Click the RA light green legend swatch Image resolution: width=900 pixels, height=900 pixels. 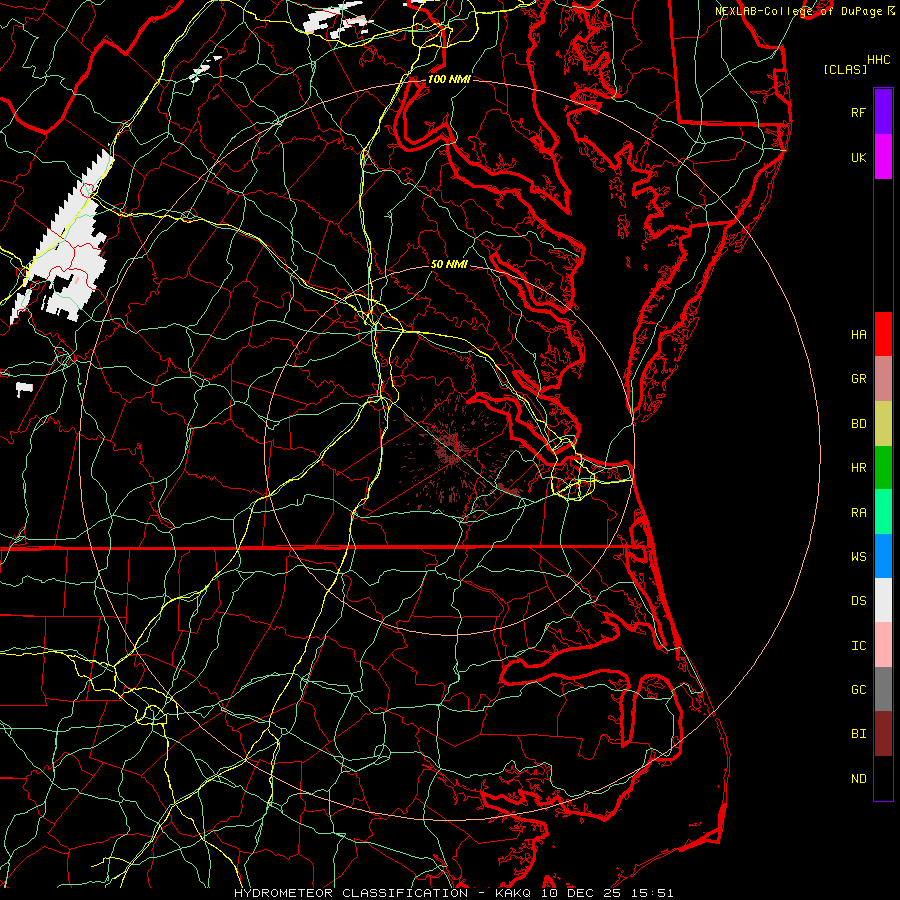coord(883,512)
